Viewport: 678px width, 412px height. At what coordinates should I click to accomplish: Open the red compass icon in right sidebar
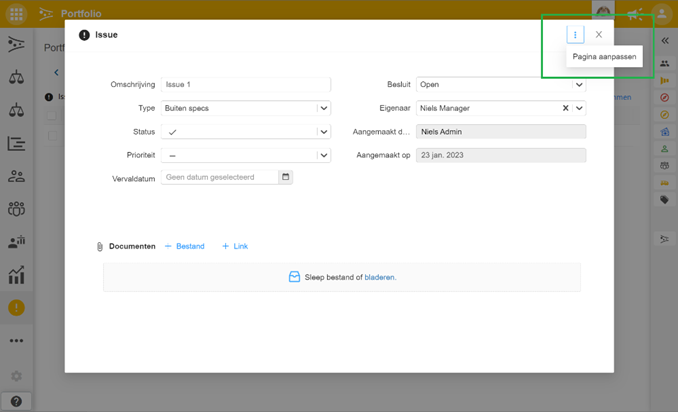coord(665,98)
